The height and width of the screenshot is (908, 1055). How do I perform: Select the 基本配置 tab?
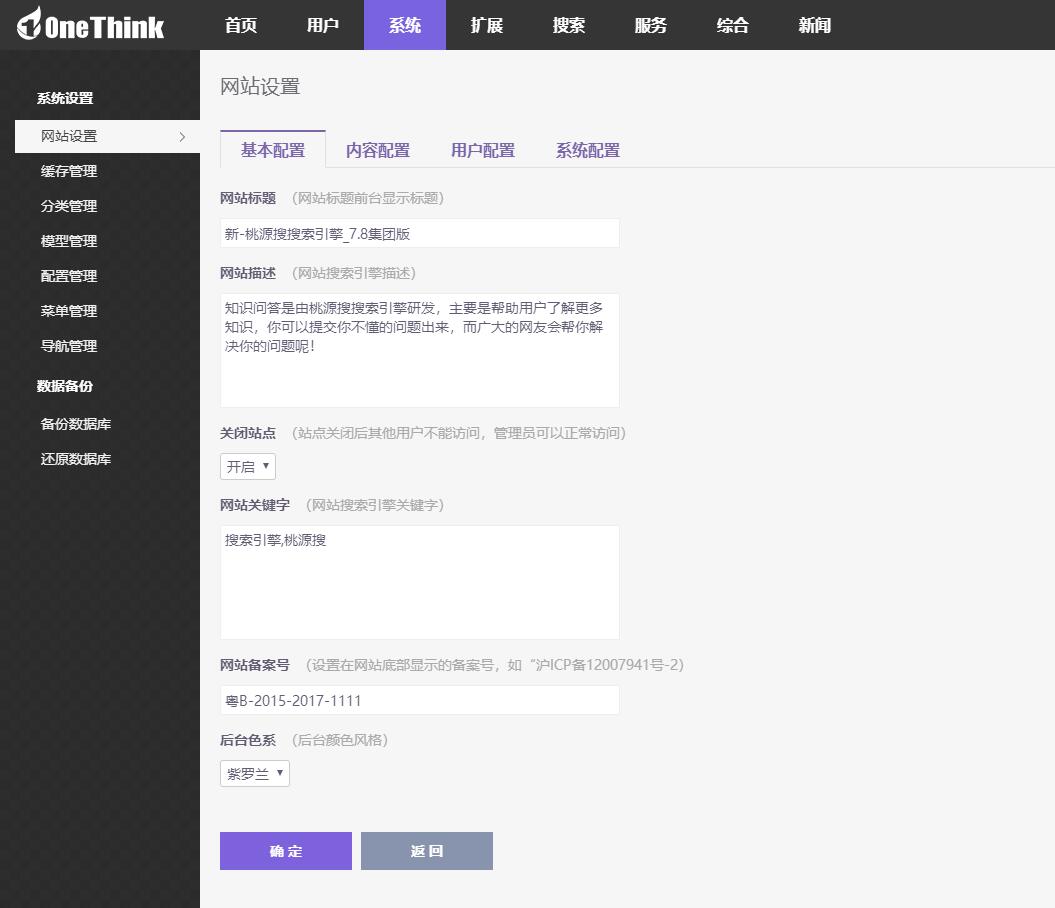(x=272, y=149)
